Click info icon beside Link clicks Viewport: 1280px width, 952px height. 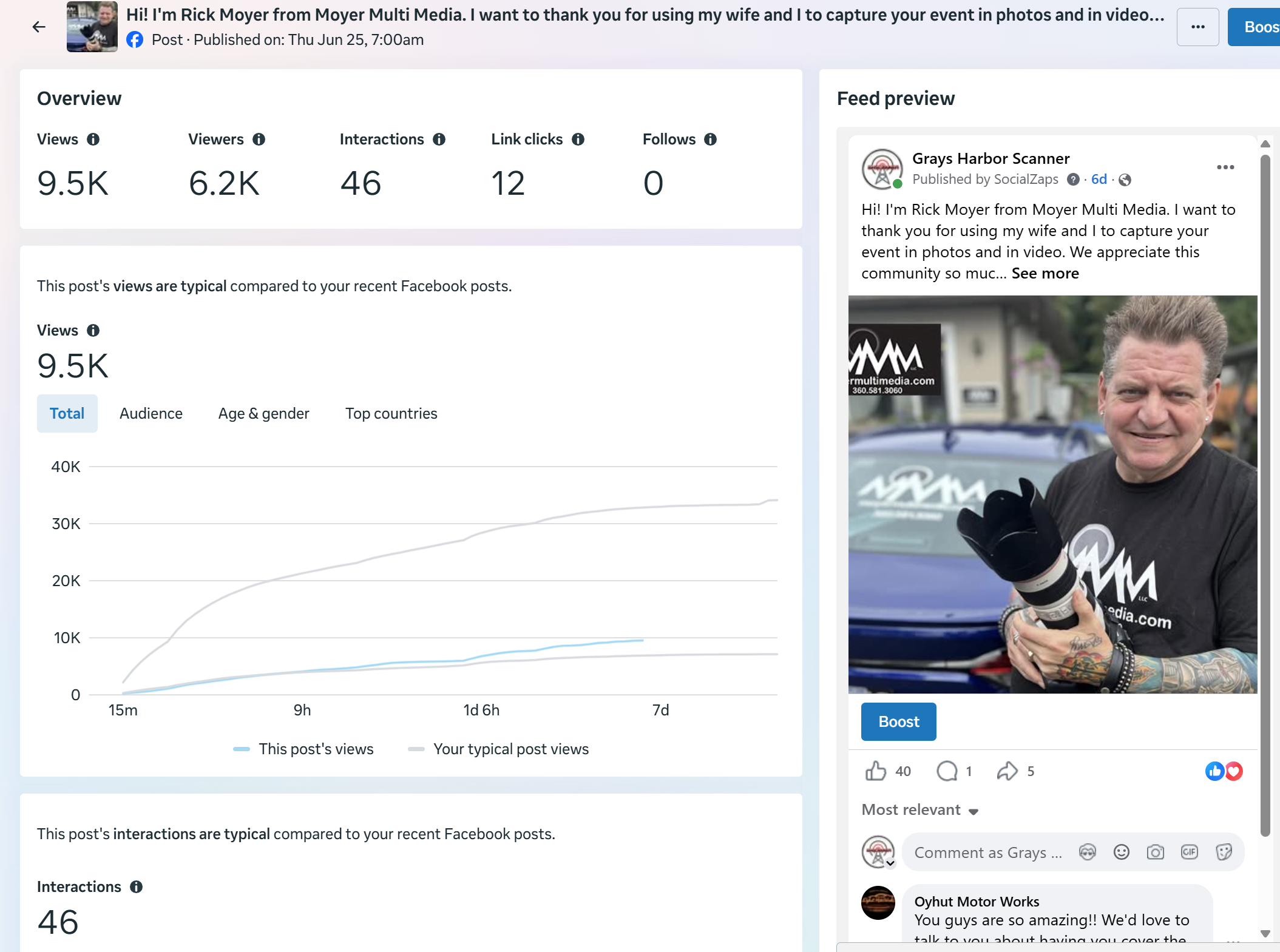point(578,140)
